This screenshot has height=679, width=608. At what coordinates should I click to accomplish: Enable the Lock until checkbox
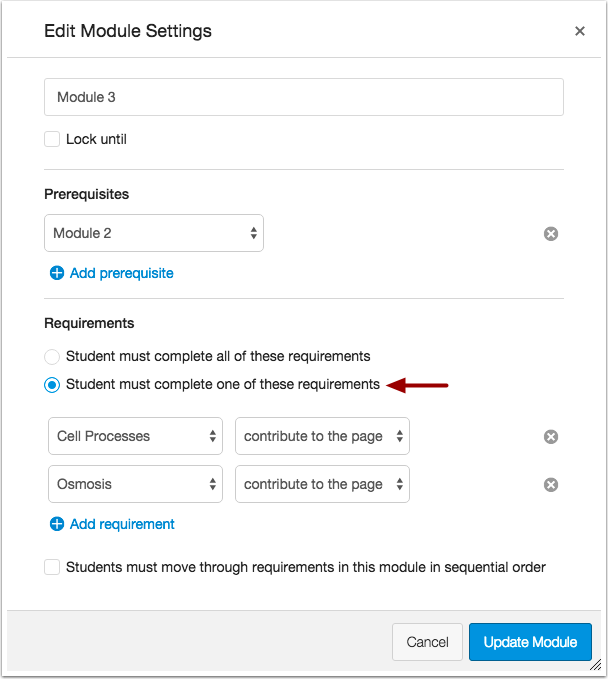[52, 139]
